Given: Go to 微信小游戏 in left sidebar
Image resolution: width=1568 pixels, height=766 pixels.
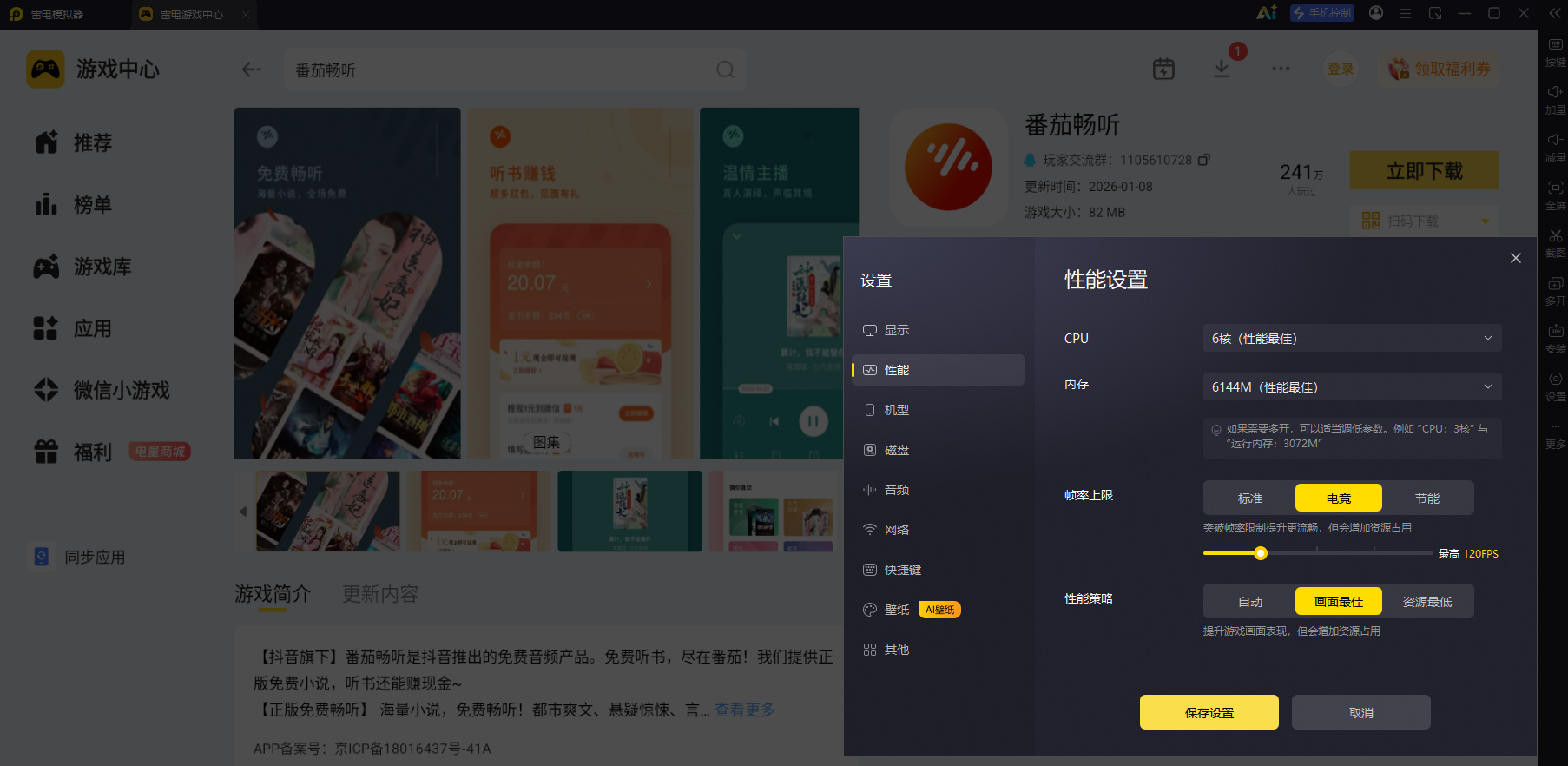Looking at the screenshot, I should click(x=102, y=390).
